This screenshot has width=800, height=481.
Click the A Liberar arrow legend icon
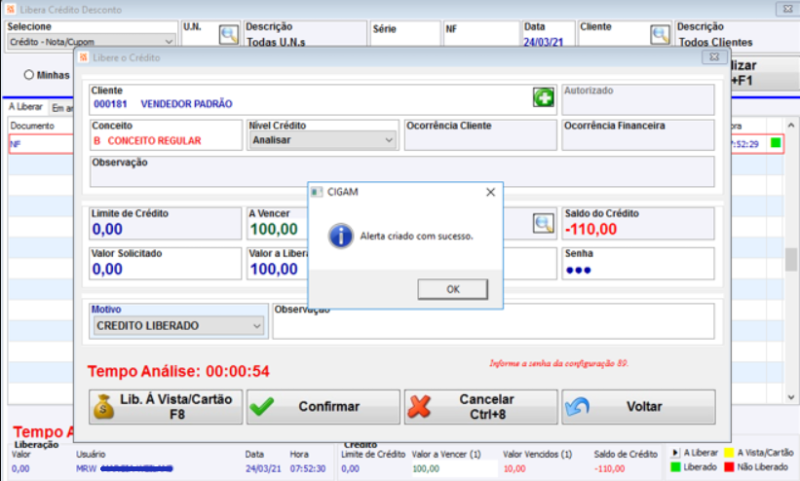point(675,452)
